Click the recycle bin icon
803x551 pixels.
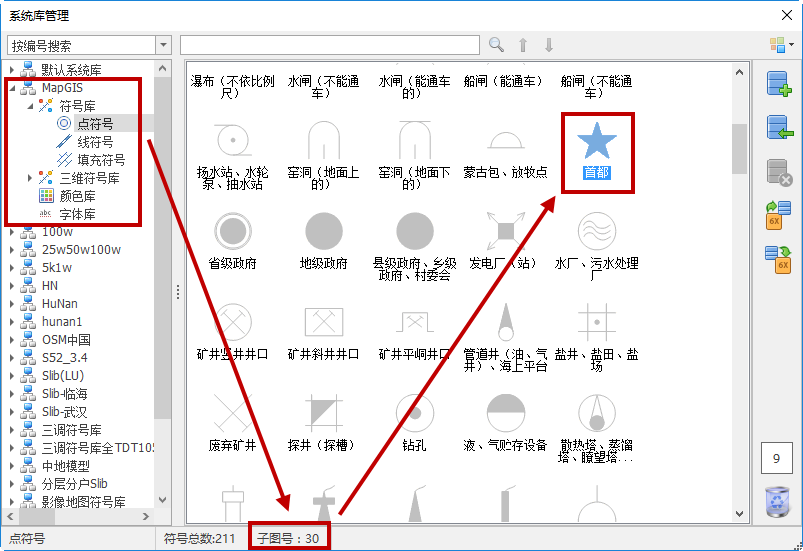(x=777, y=502)
